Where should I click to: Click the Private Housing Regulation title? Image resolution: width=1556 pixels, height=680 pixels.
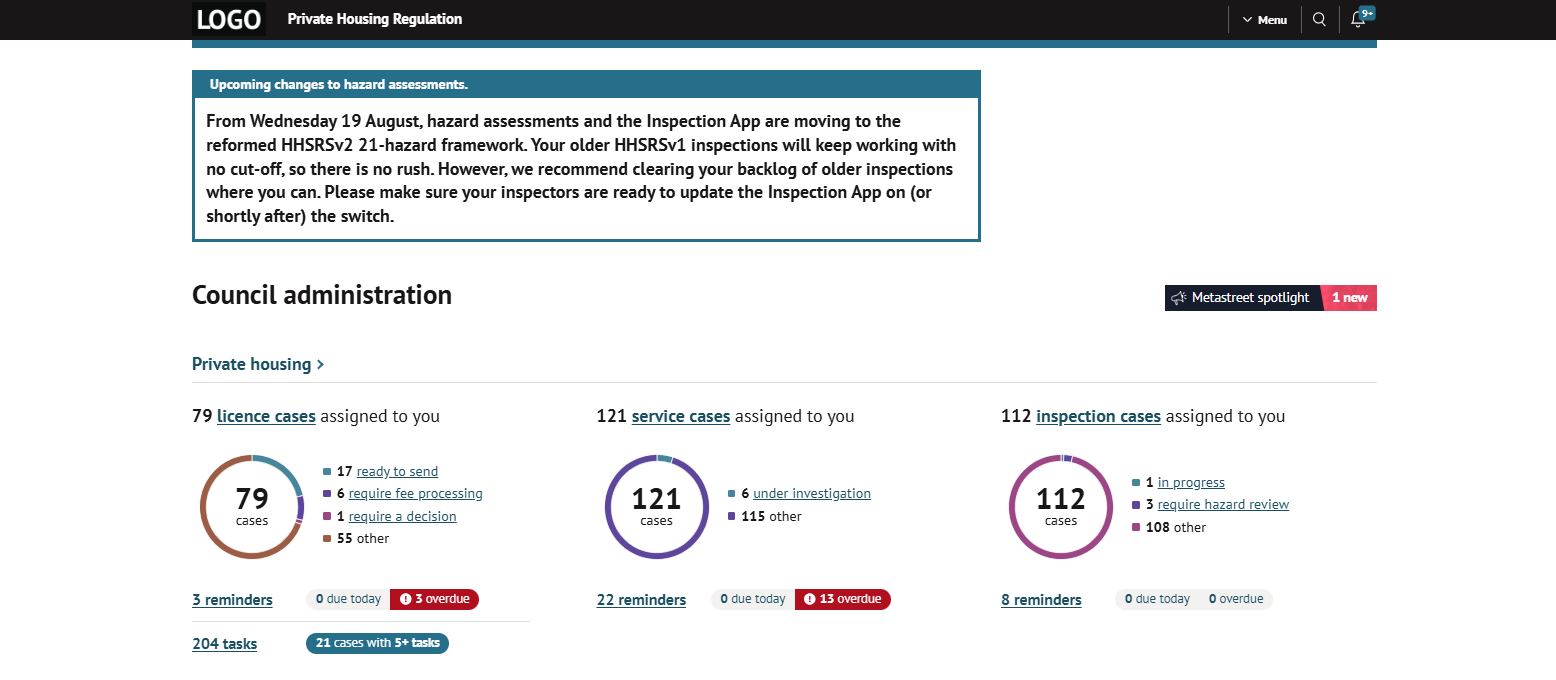pos(375,19)
